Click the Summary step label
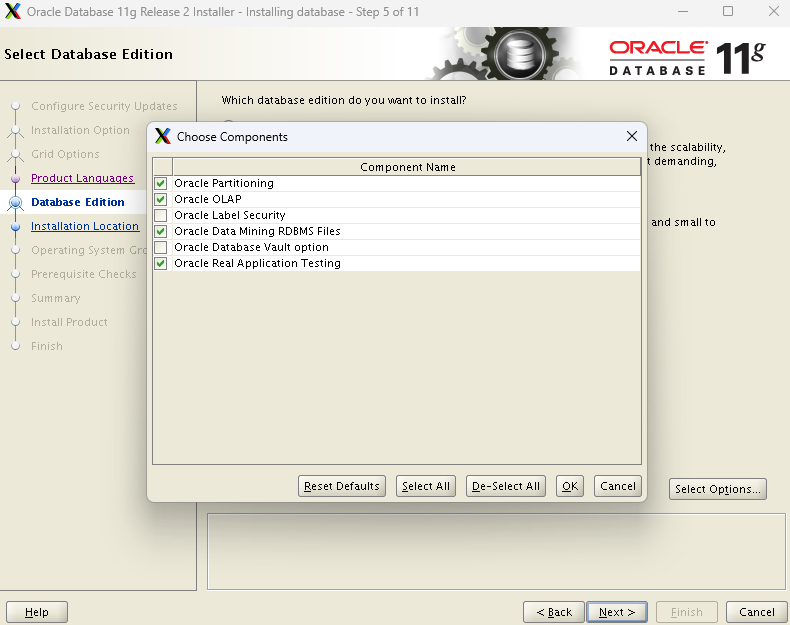This screenshot has height=625, width=790. (x=55, y=298)
